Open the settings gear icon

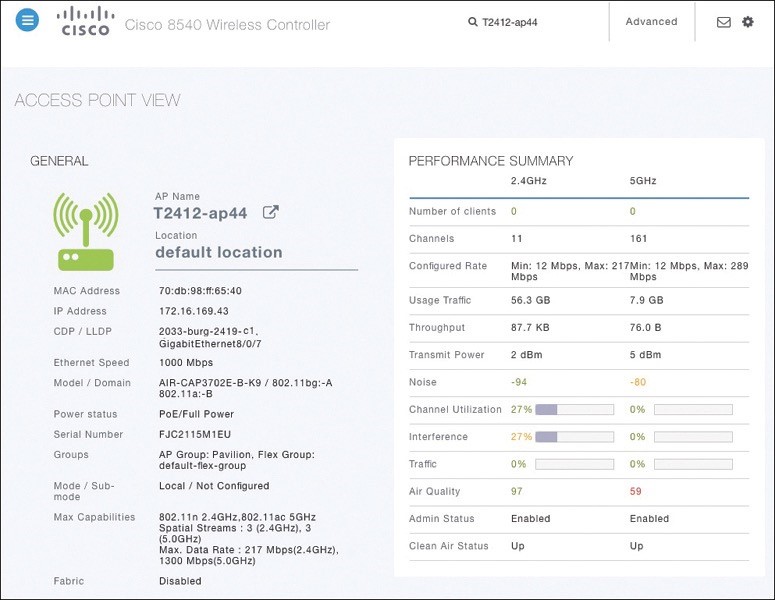[748, 22]
